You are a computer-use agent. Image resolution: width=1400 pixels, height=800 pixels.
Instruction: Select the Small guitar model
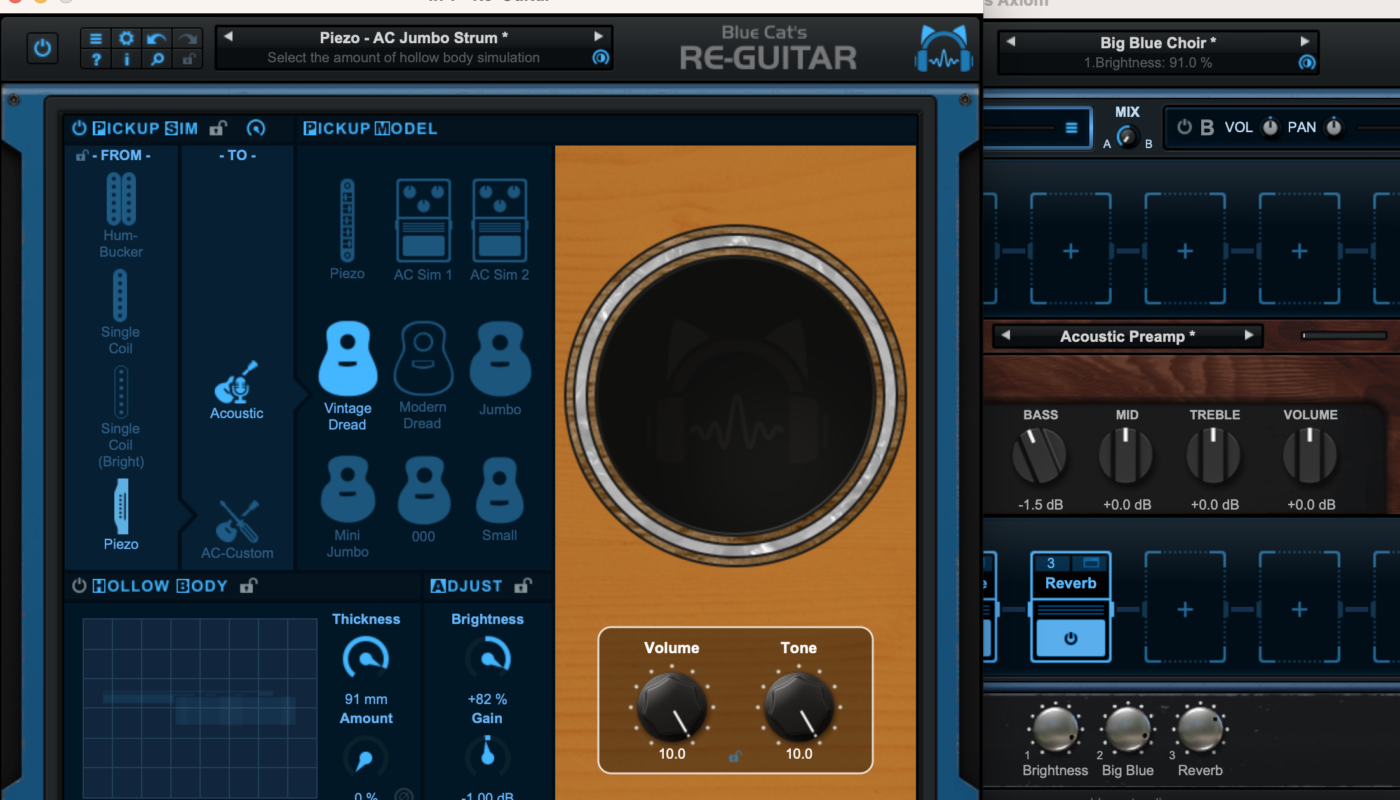click(x=500, y=500)
